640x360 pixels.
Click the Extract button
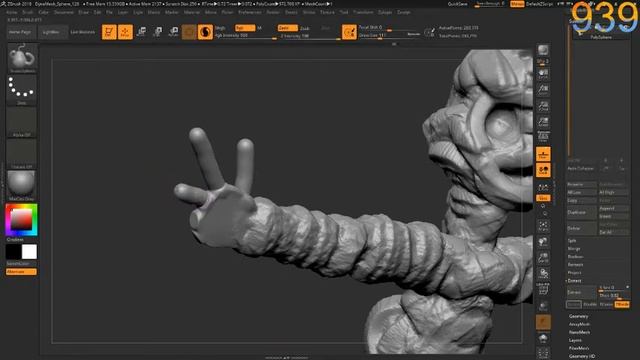[581, 292]
